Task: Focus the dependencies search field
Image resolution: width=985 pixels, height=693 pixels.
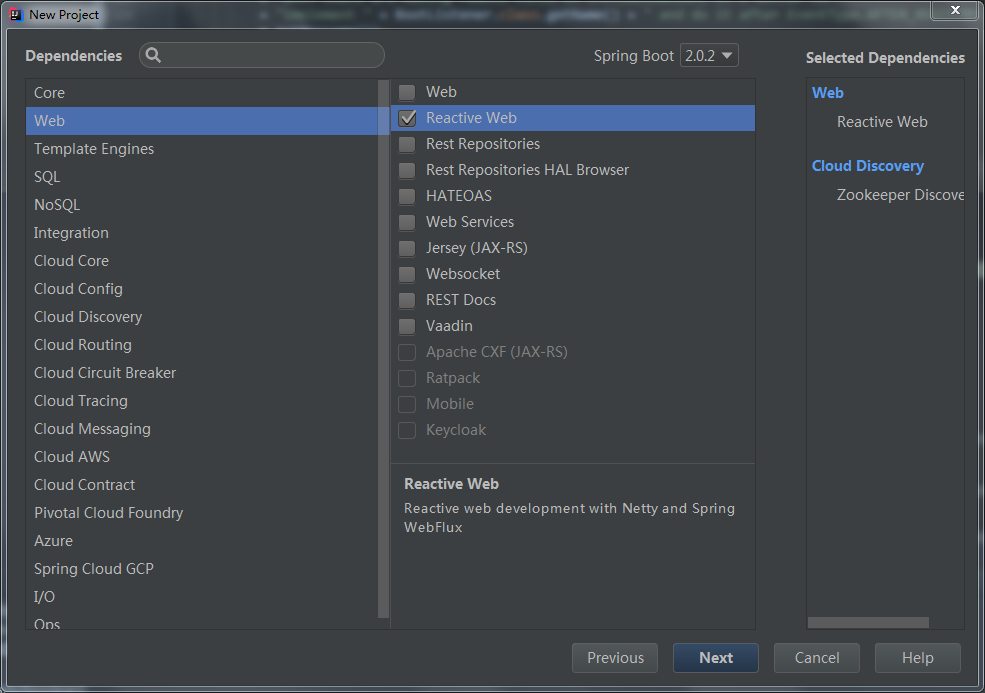Action: click(x=272, y=56)
